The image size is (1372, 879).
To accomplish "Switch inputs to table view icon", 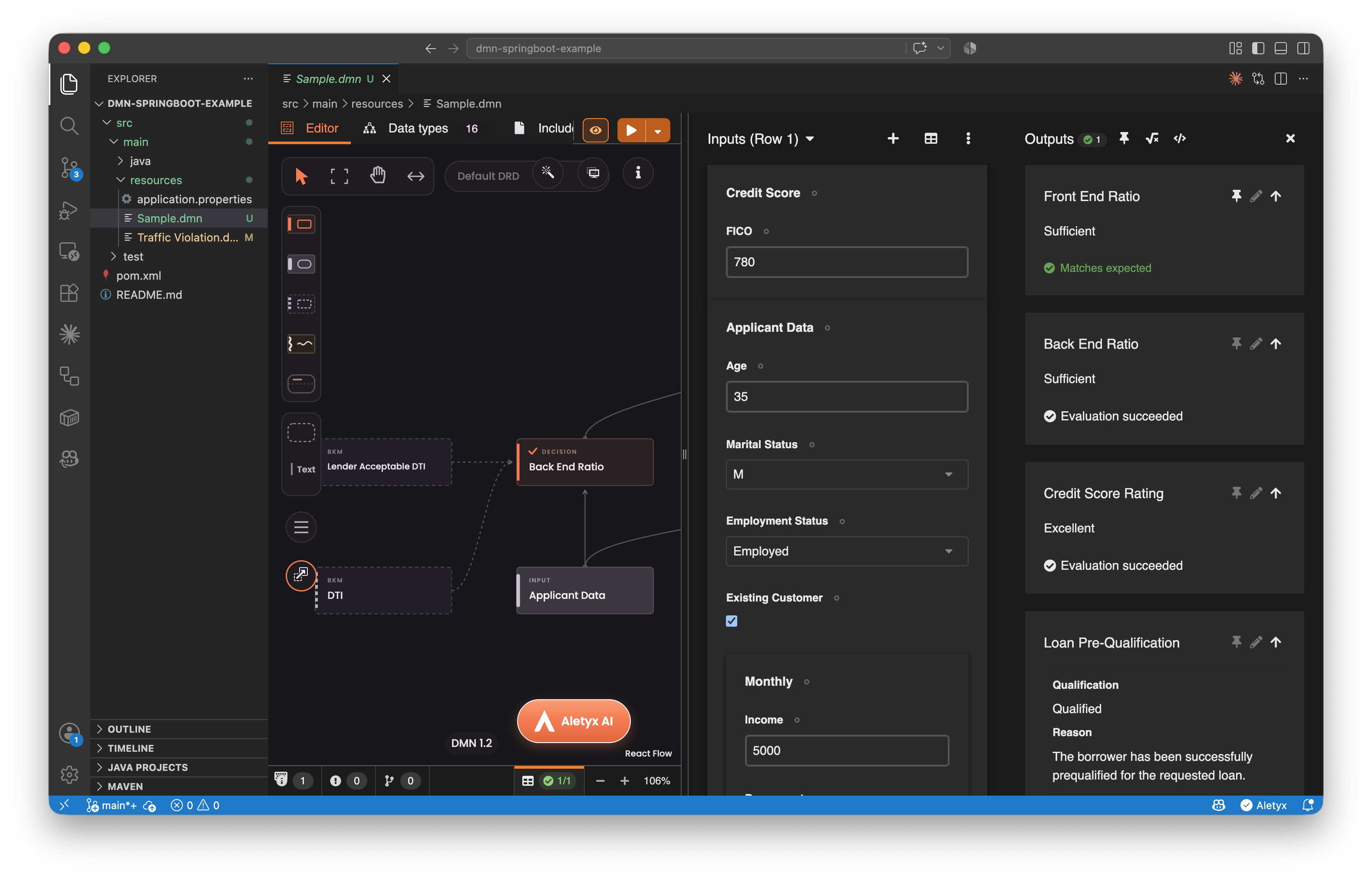I will (930, 139).
